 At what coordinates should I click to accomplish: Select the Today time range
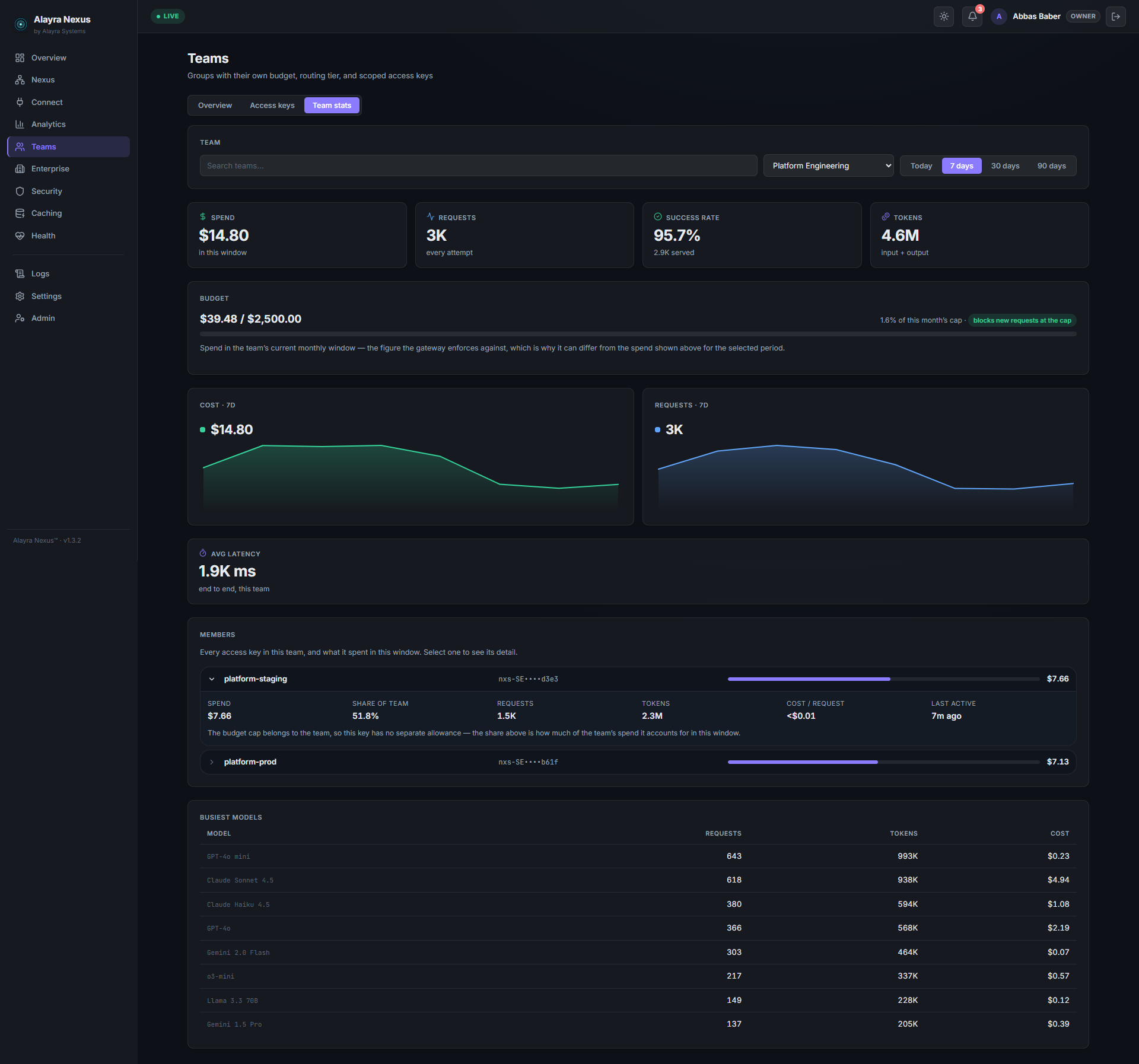click(921, 166)
